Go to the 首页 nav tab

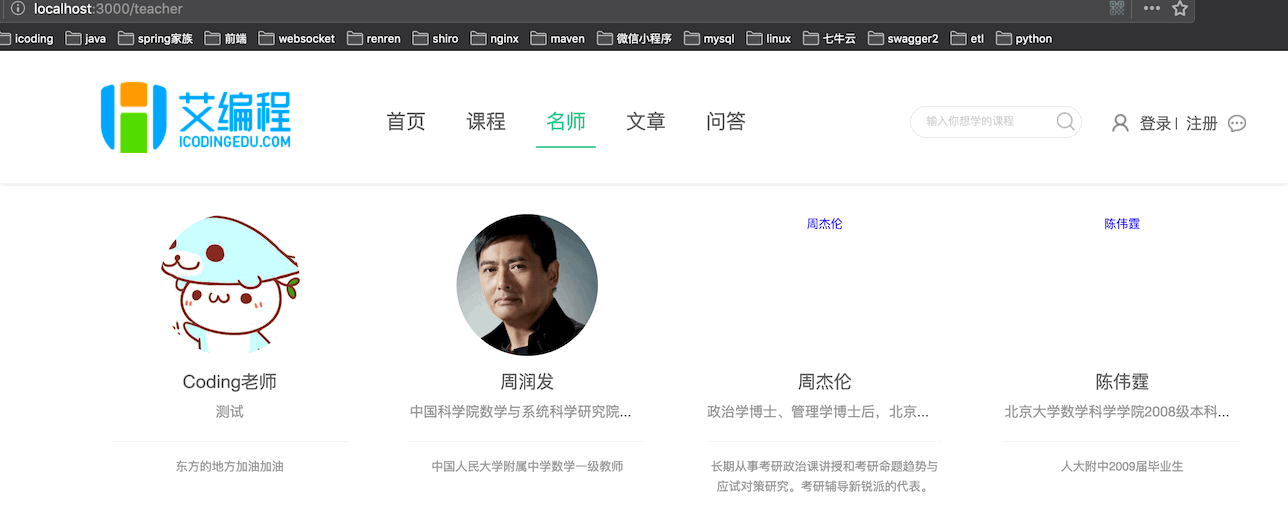click(x=406, y=122)
